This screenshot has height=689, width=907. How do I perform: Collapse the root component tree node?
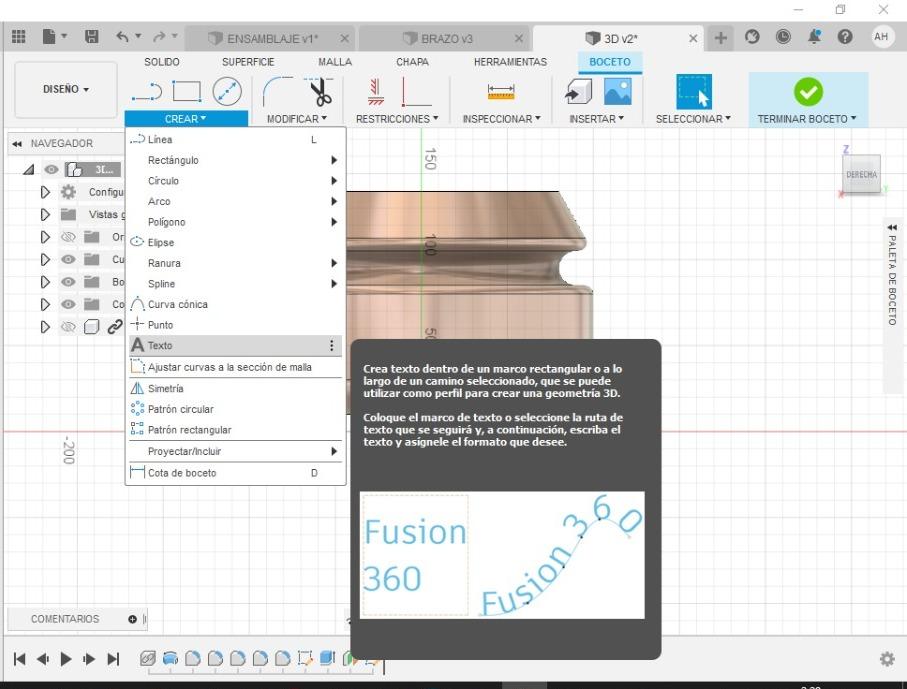pos(28,170)
